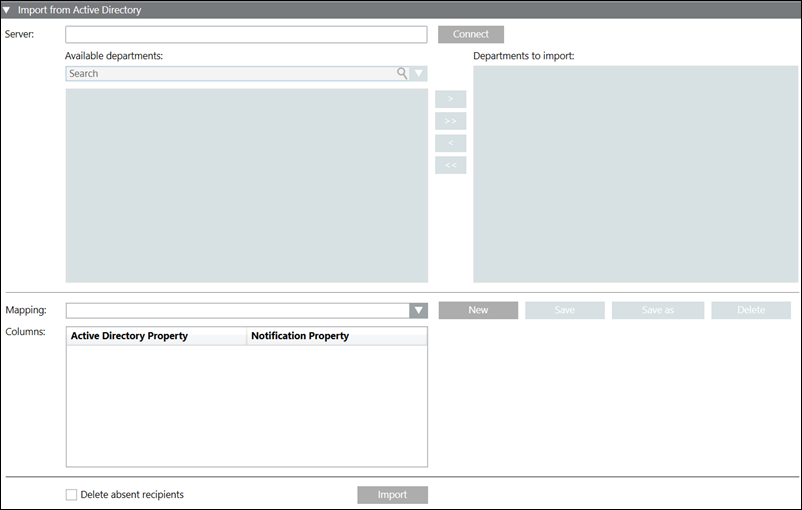
Task: Collapse the Import from Active Directory panel
Action: coord(8,10)
